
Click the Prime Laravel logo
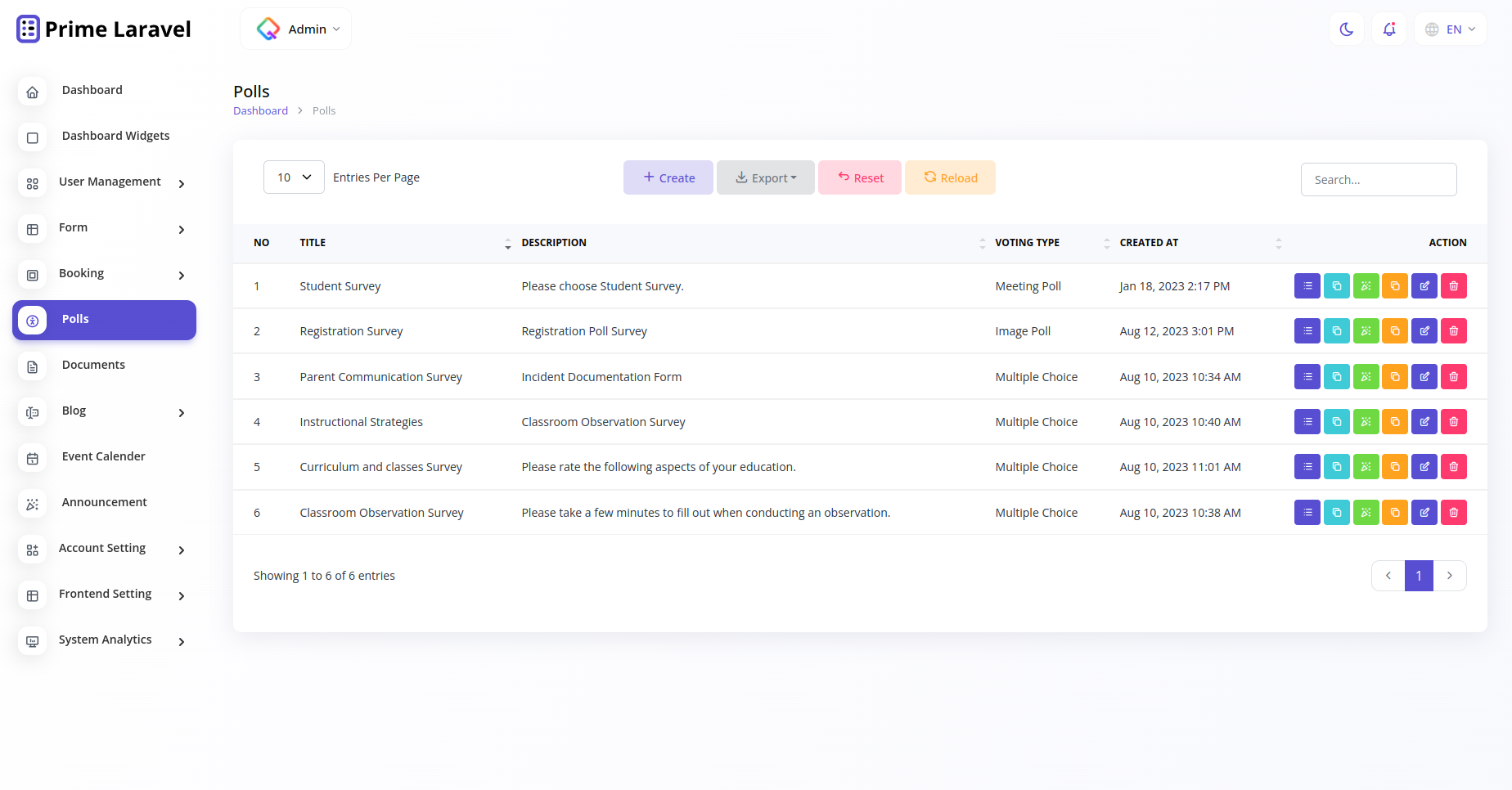pyautogui.click(x=102, y=28)
